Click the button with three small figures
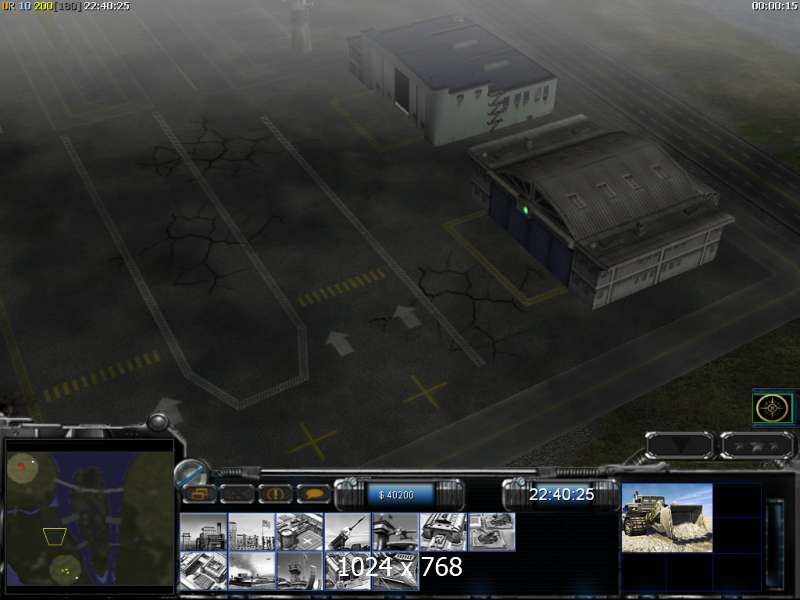 click(x=757, y=445)
